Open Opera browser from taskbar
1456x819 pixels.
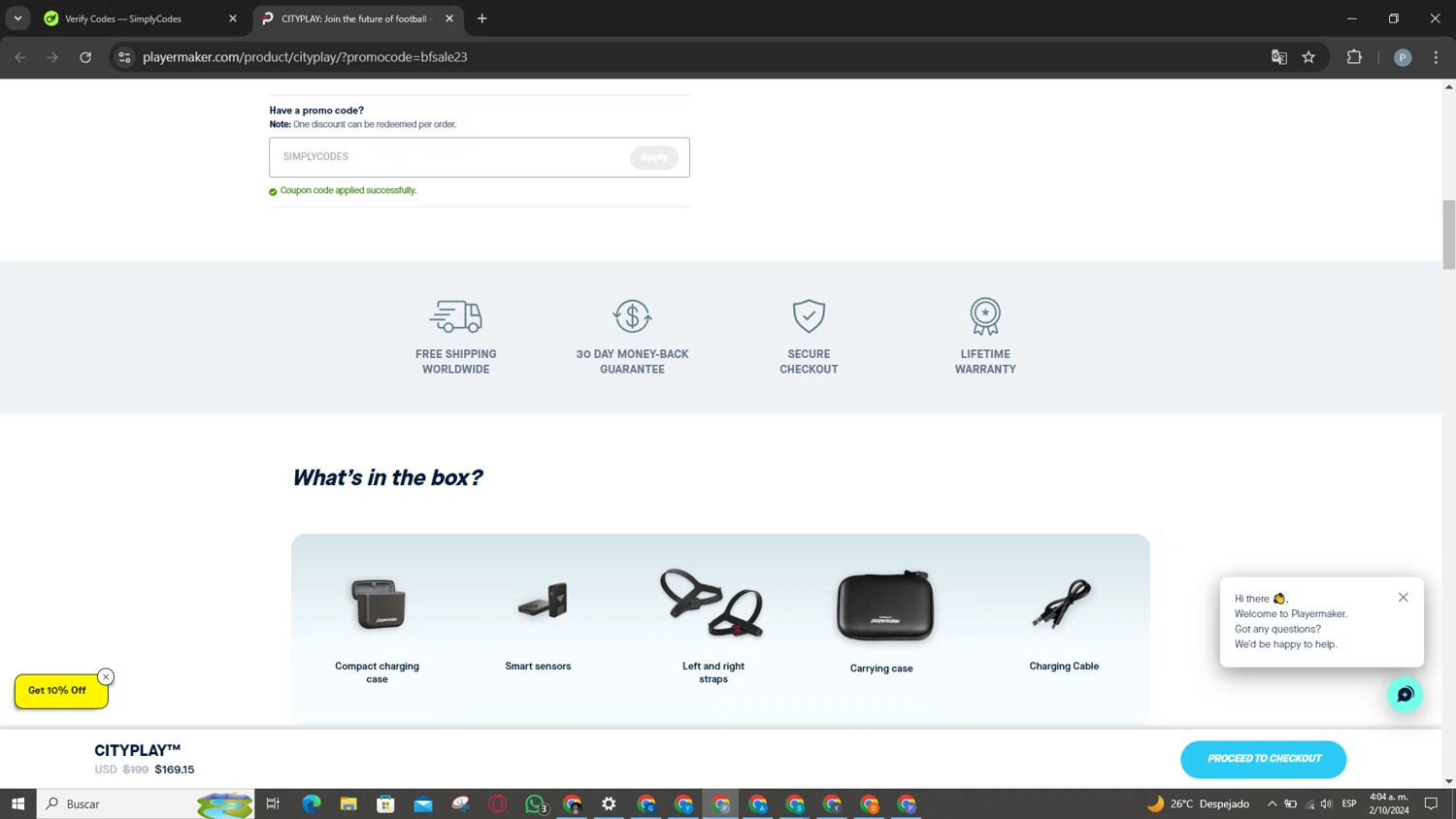pos(498,803)
